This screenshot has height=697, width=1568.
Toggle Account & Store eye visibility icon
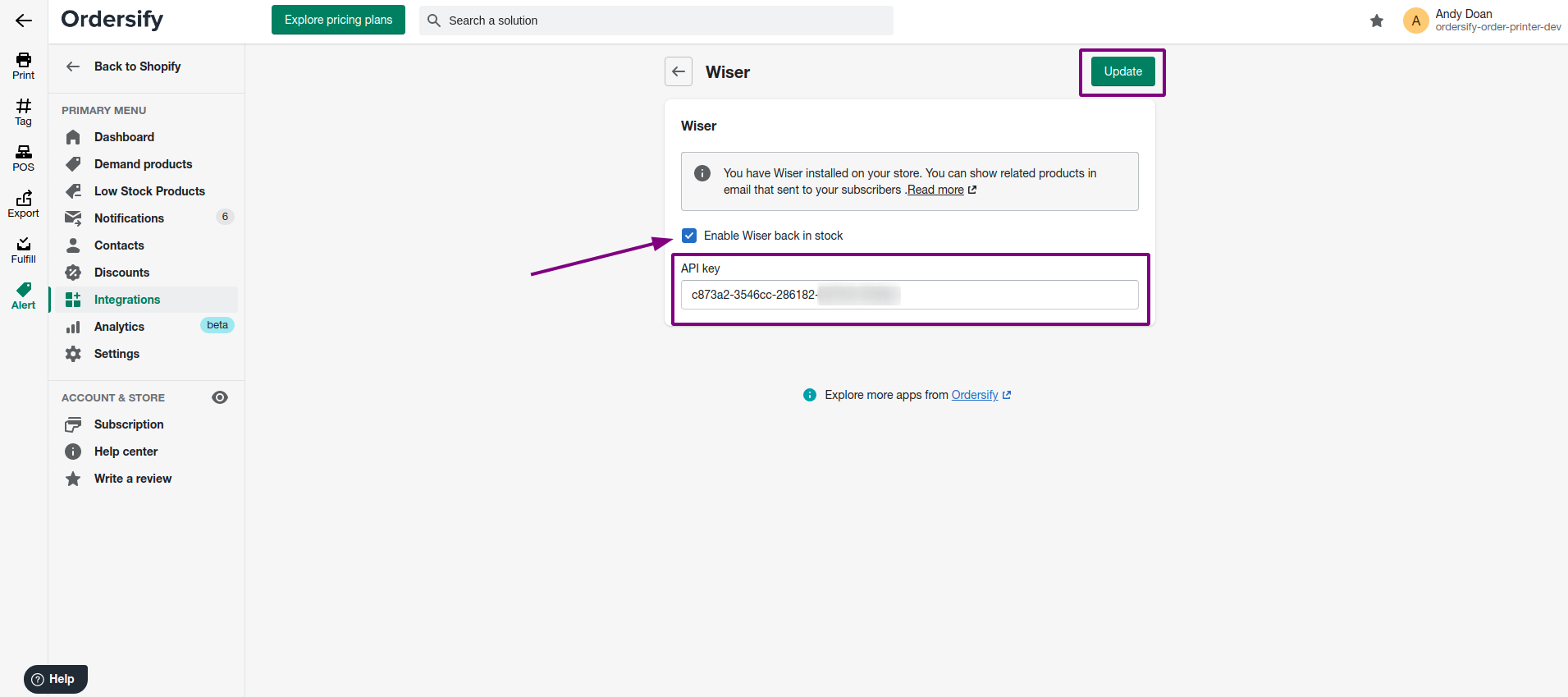click(x=220, y=397)
